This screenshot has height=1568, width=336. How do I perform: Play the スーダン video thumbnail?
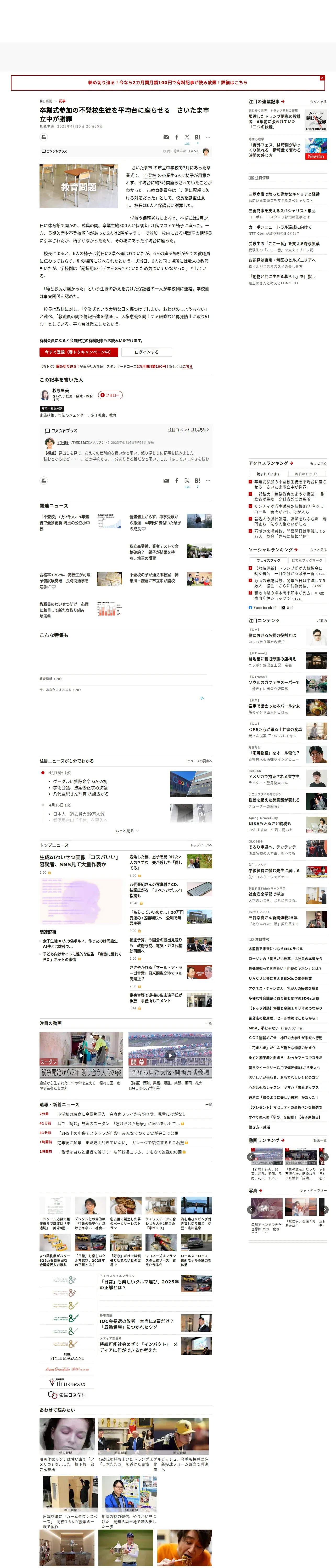coord(81,1056)
